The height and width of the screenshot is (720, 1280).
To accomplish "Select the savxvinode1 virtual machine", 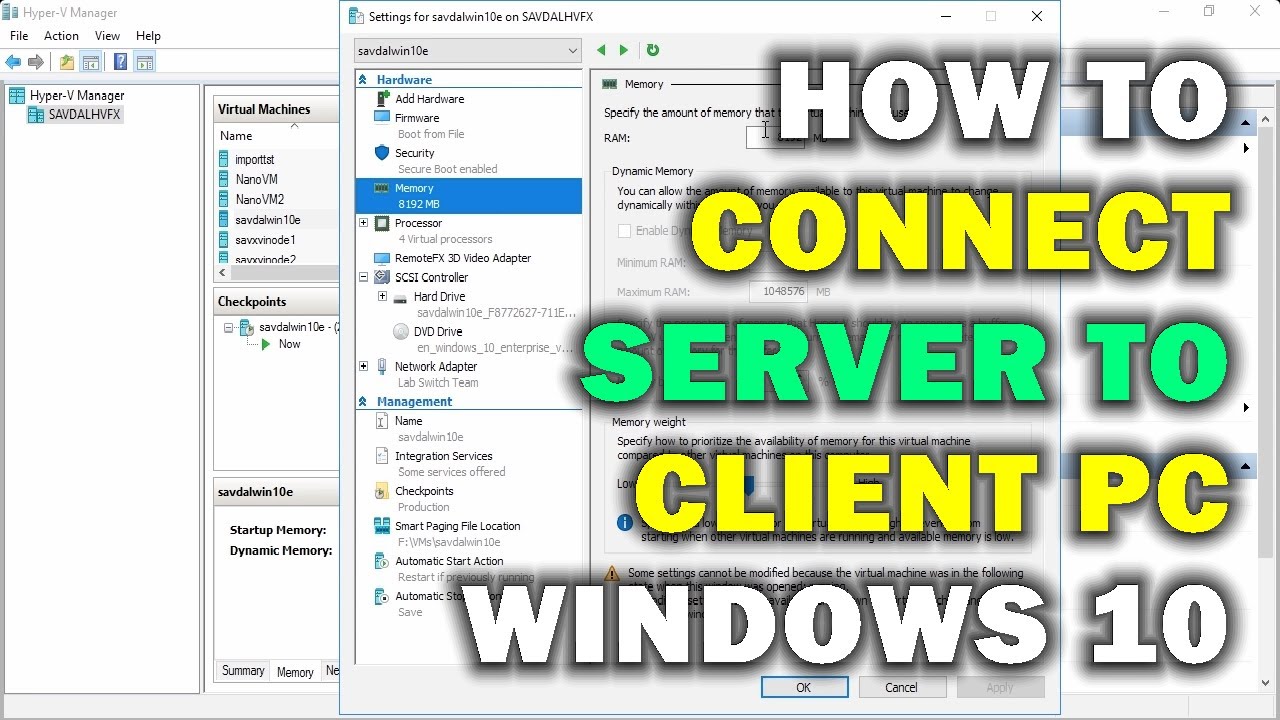I will tap(265, 240).
